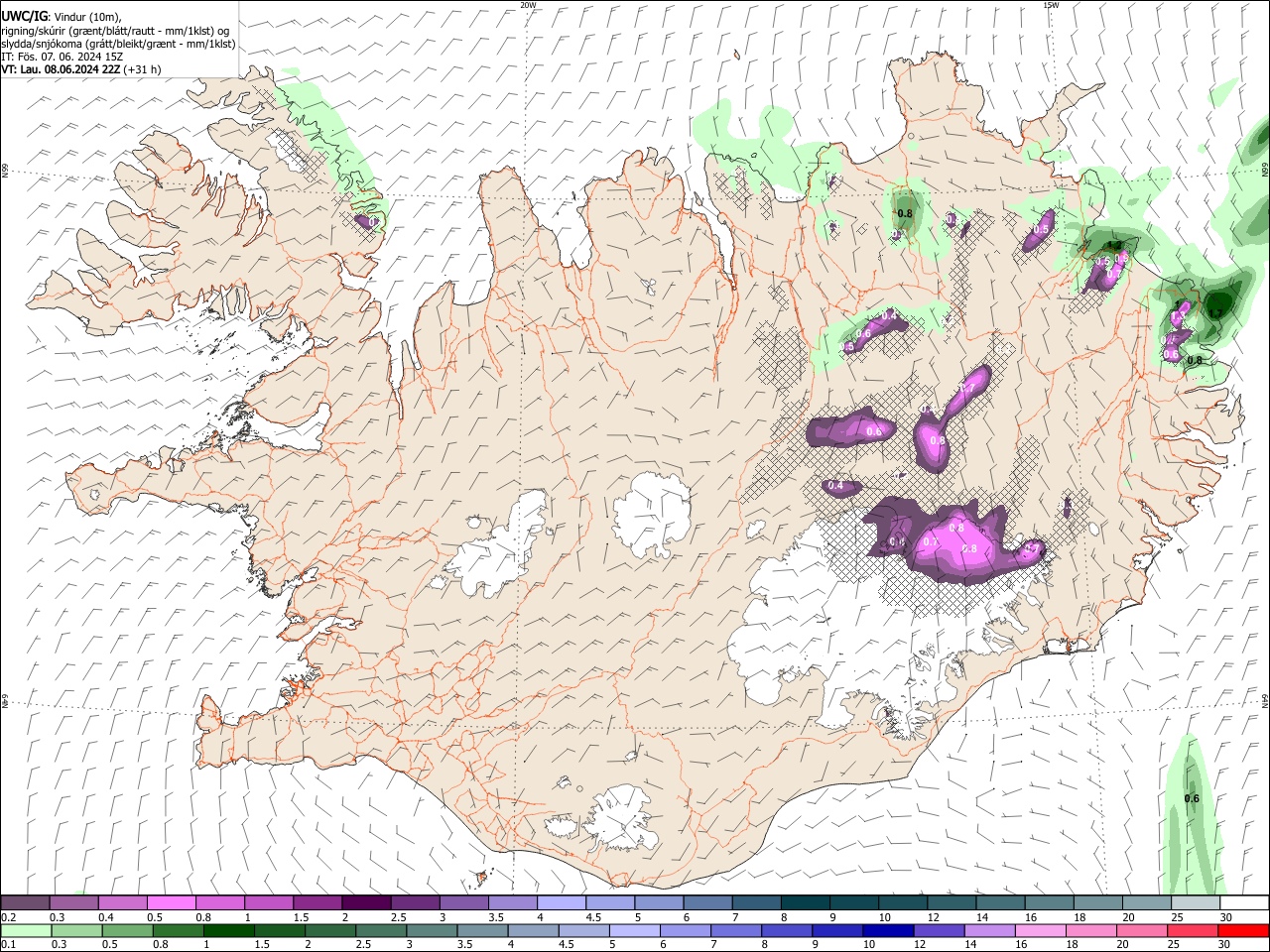
Task: Click the 'rigning/skúrir' legend description line
Action: (x=115, y=30)
